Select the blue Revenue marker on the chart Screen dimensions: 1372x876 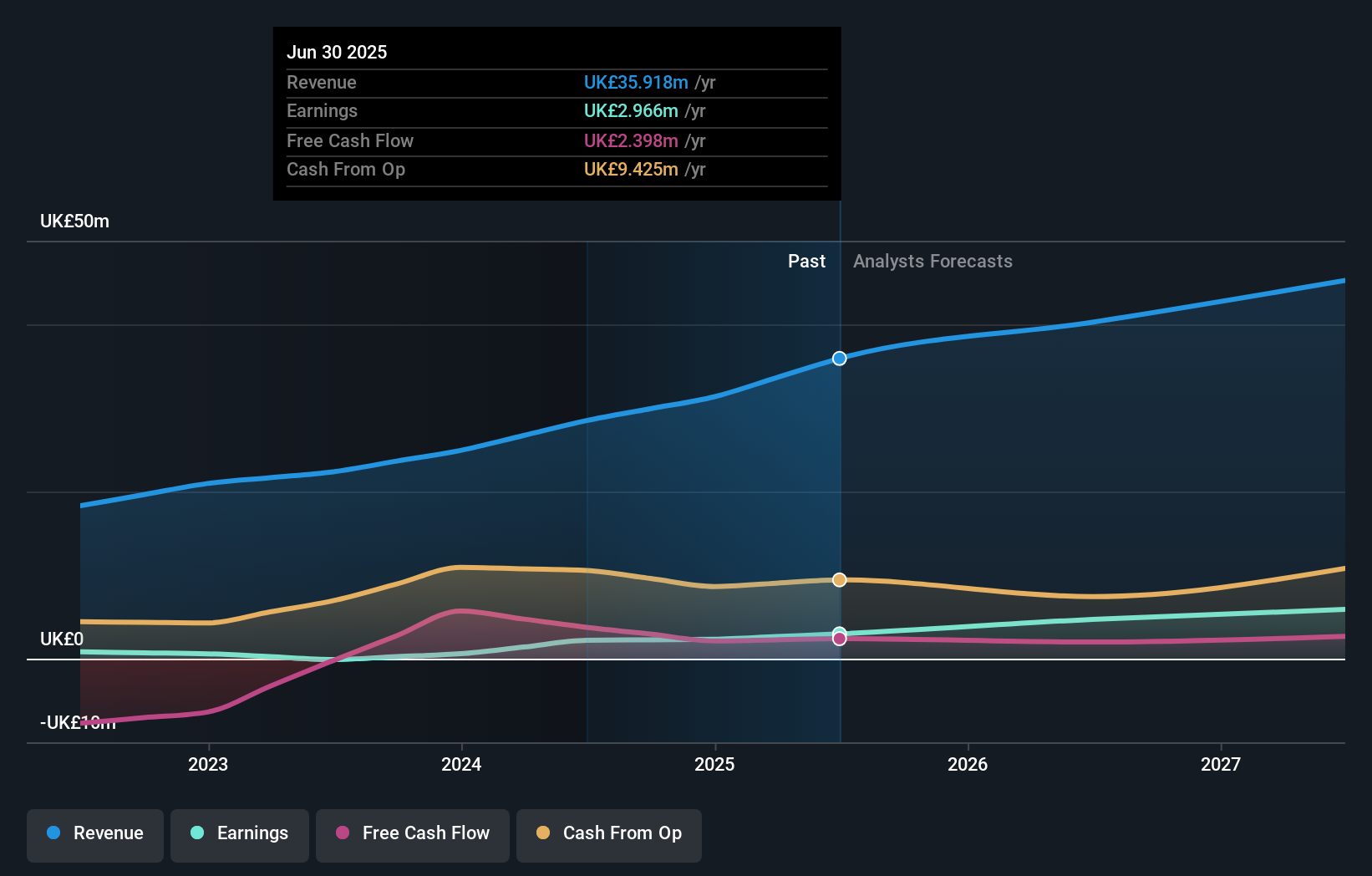839,359
